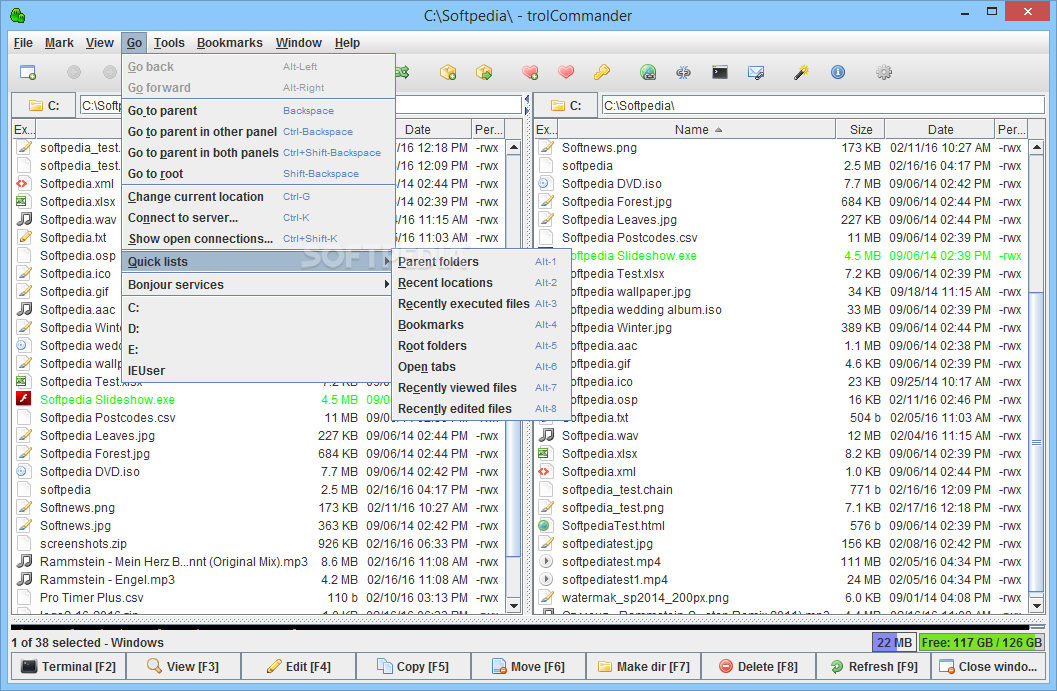1057x691 pixels.
Task: Choose drive D: from the Go menu
Action: (258, 329)
